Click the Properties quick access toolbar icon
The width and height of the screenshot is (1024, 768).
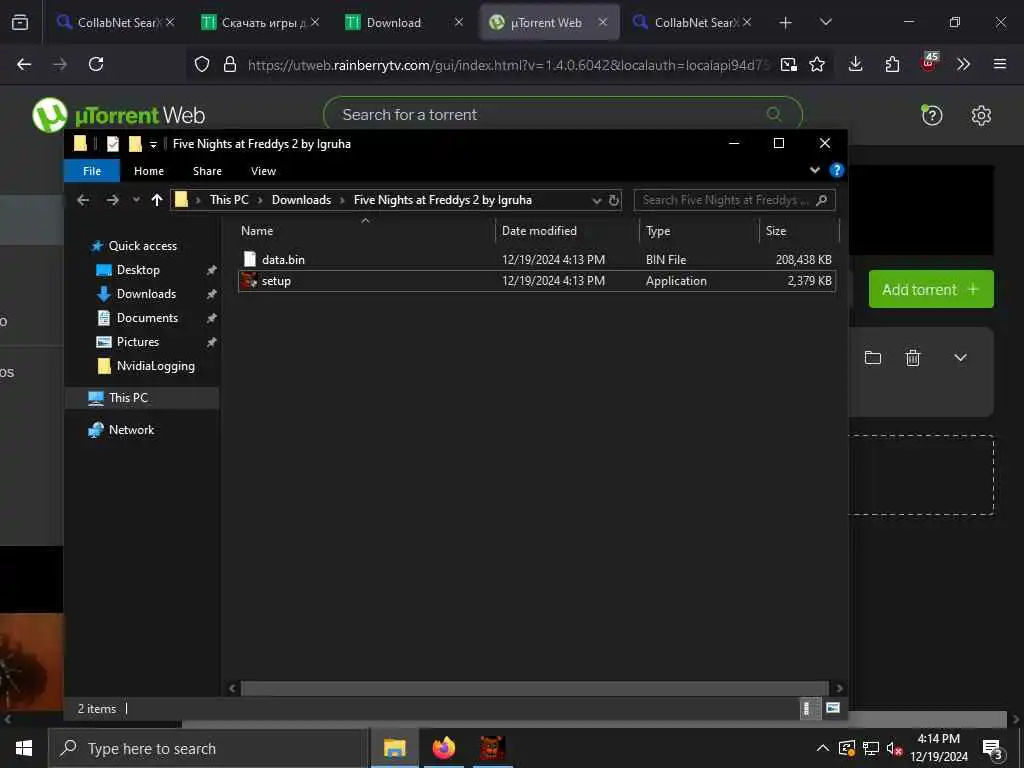(x=113, y=144)
